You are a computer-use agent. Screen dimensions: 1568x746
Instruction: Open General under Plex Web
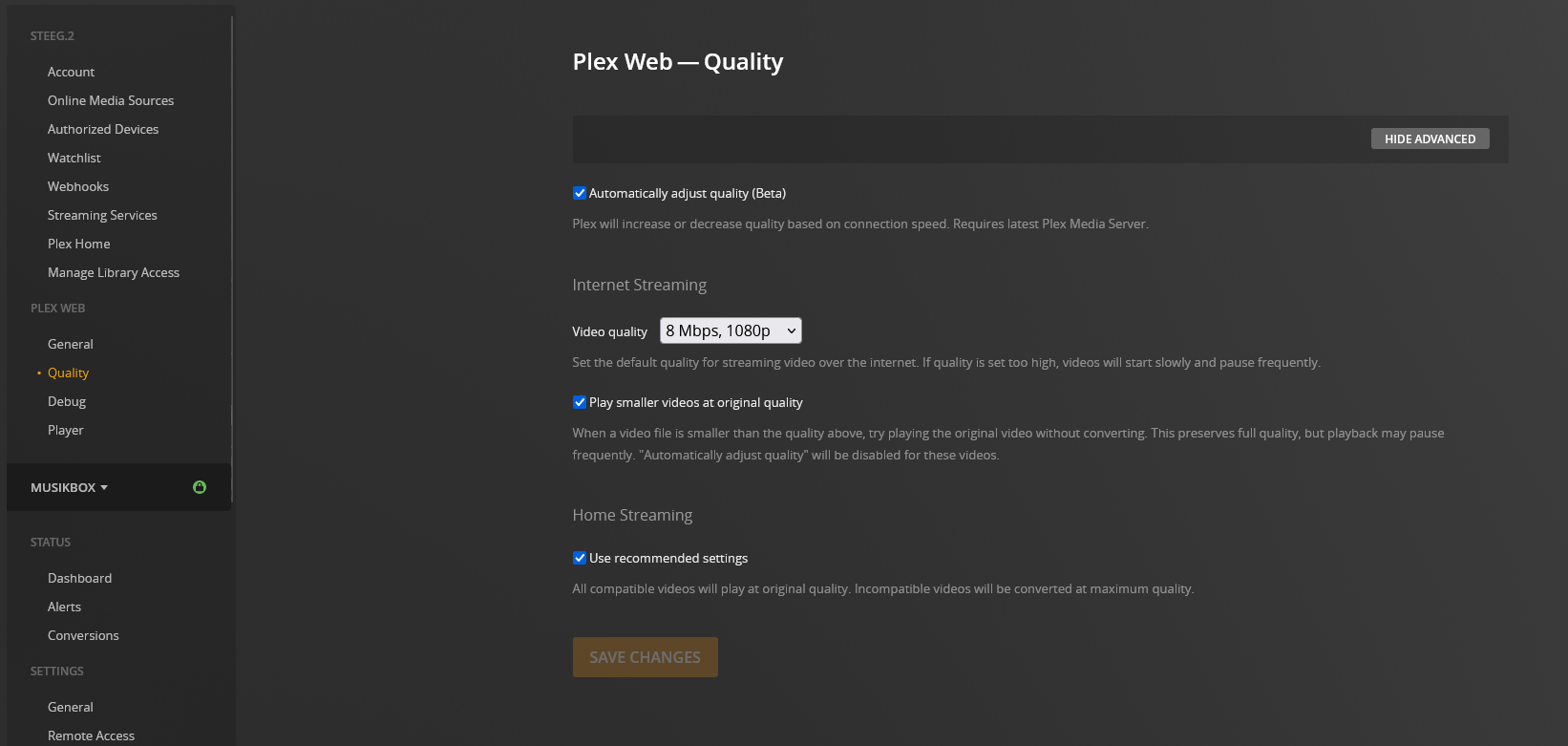71,344
